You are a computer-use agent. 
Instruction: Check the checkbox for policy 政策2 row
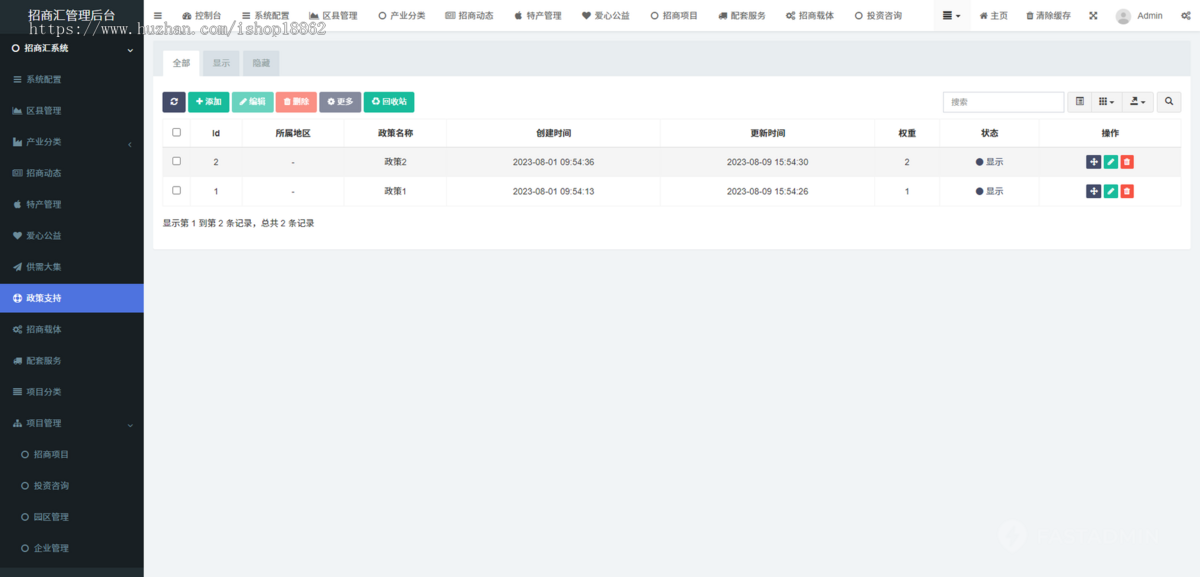click(x=176, y=160)
